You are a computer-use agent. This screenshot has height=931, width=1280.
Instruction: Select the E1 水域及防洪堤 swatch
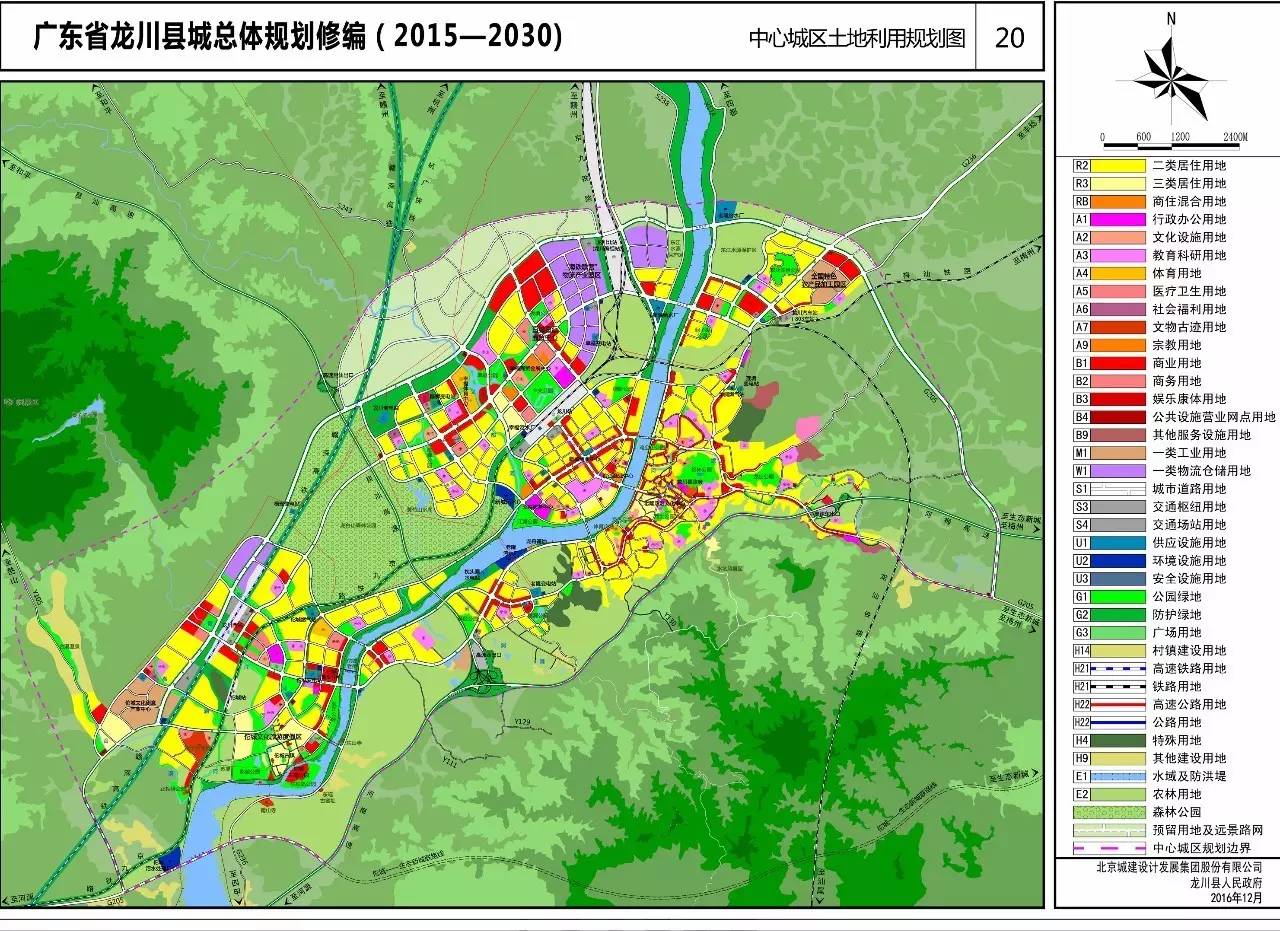coord(1118,778)
